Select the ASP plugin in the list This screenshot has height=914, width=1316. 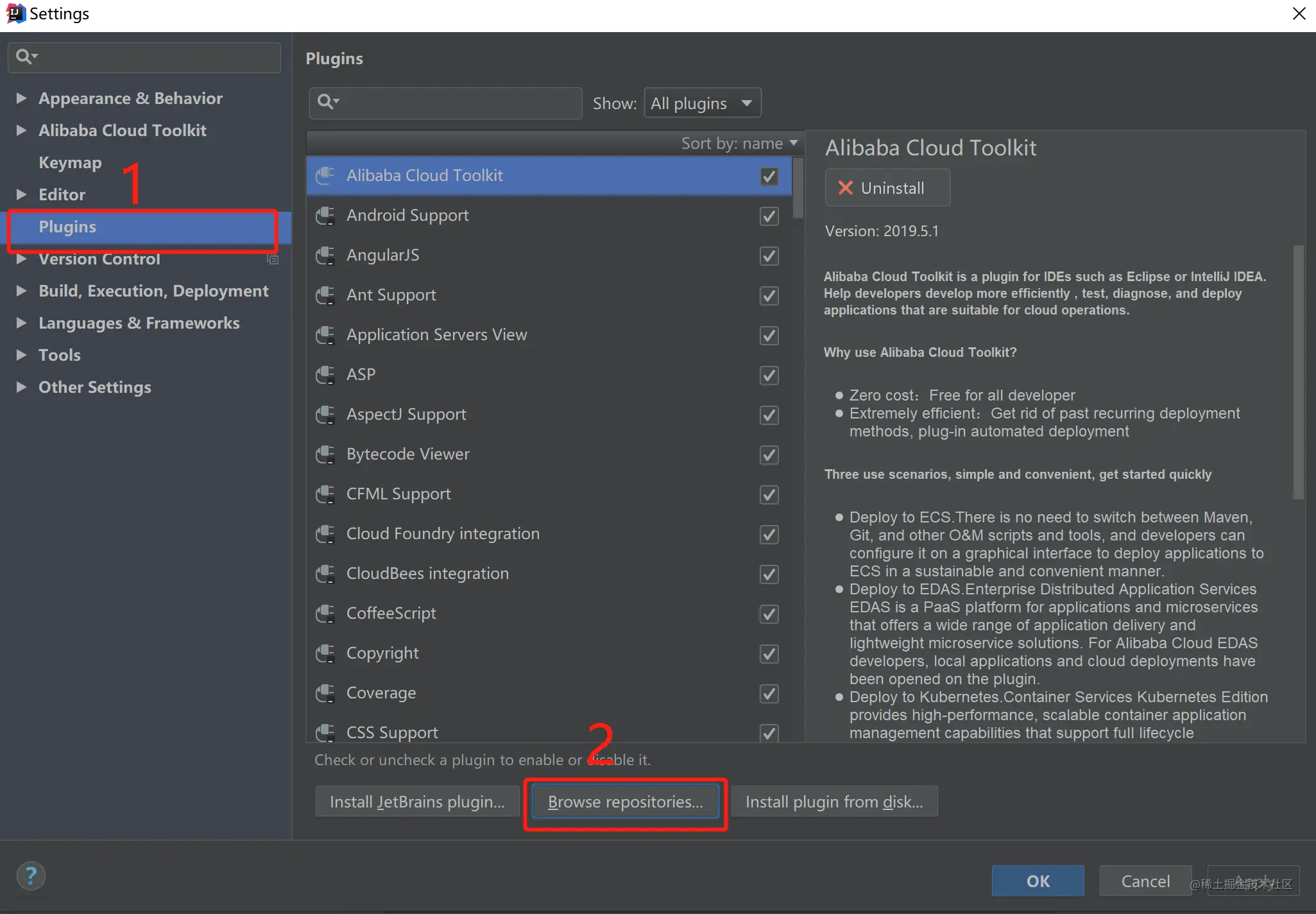[x=549, y=375]
